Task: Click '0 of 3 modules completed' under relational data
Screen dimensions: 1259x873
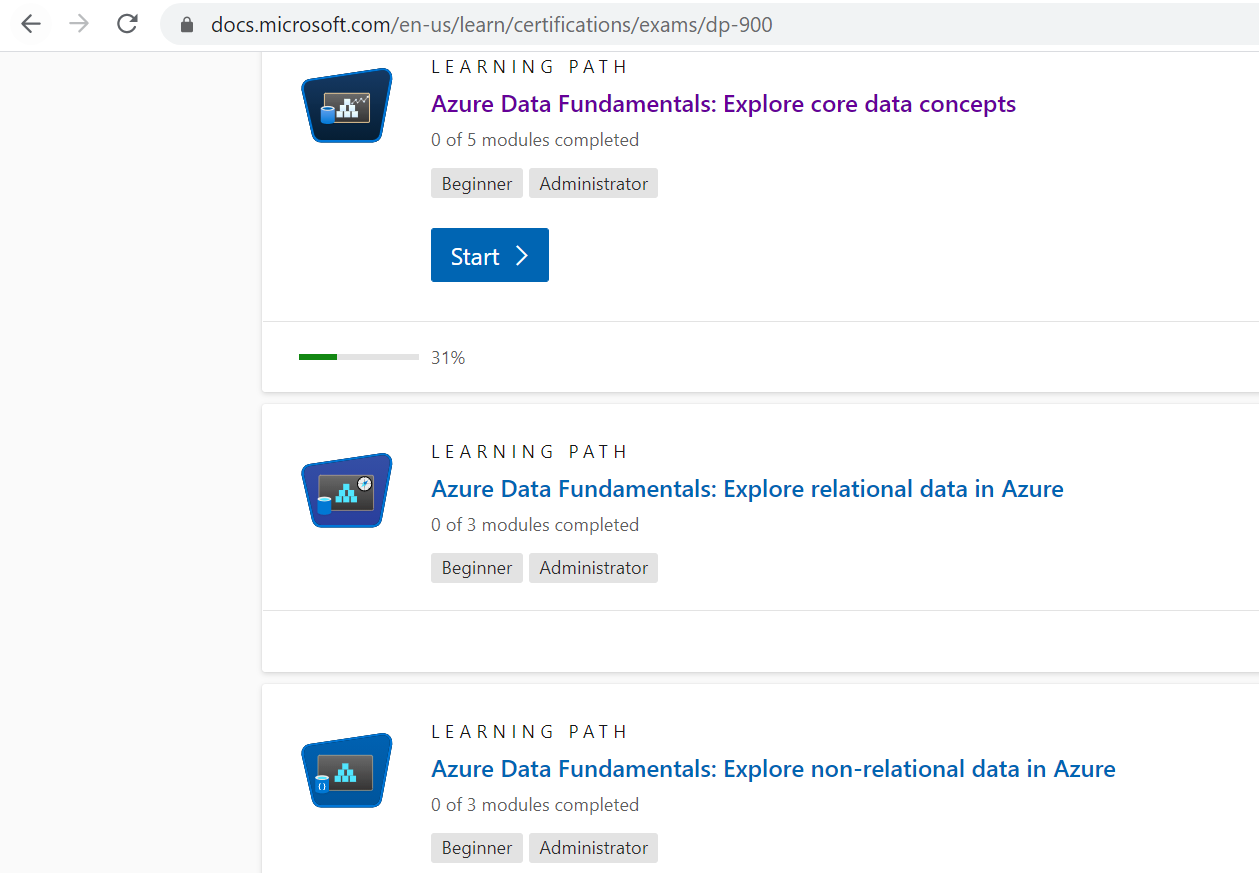Action: coord(535,525)
